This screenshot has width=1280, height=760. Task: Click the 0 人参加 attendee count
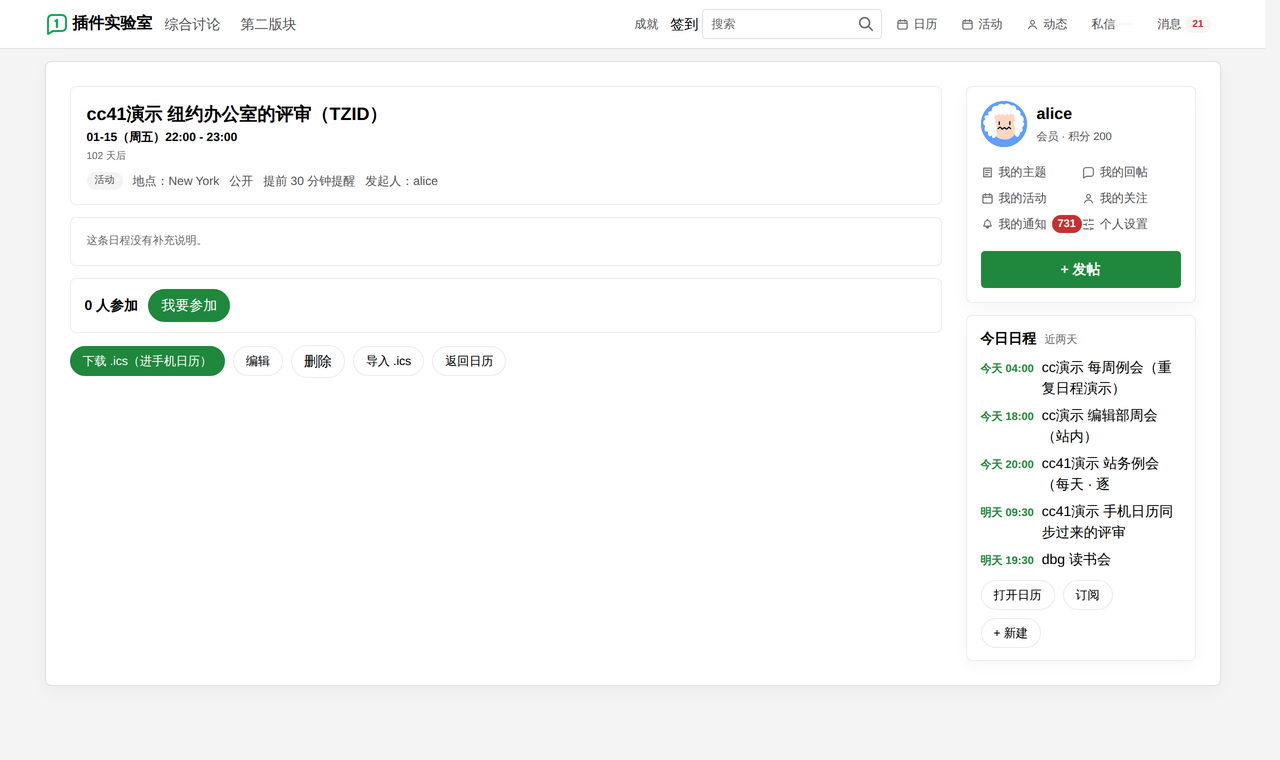(x=111, y=306)
